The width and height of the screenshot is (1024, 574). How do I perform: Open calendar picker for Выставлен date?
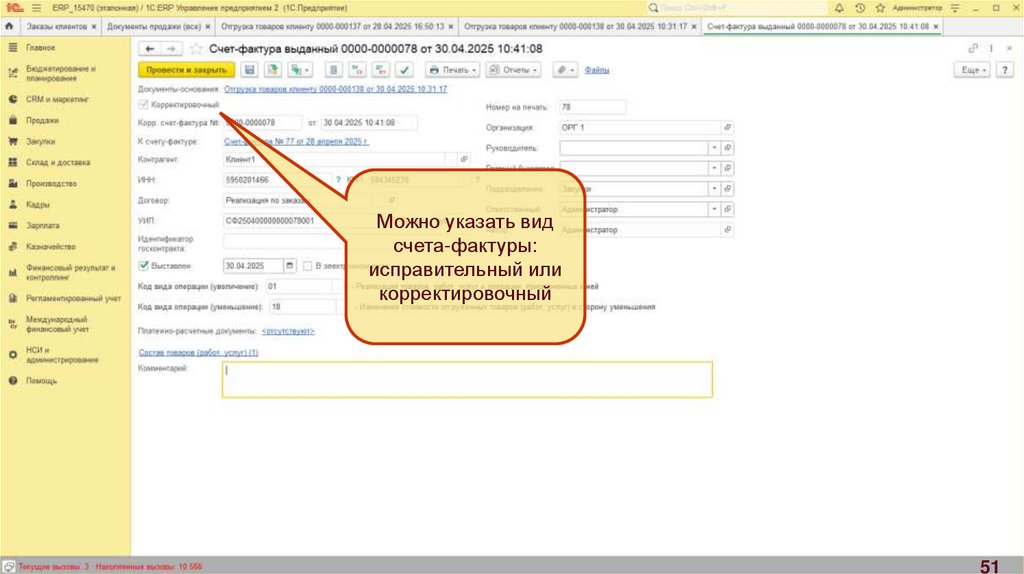pos(289,266)
